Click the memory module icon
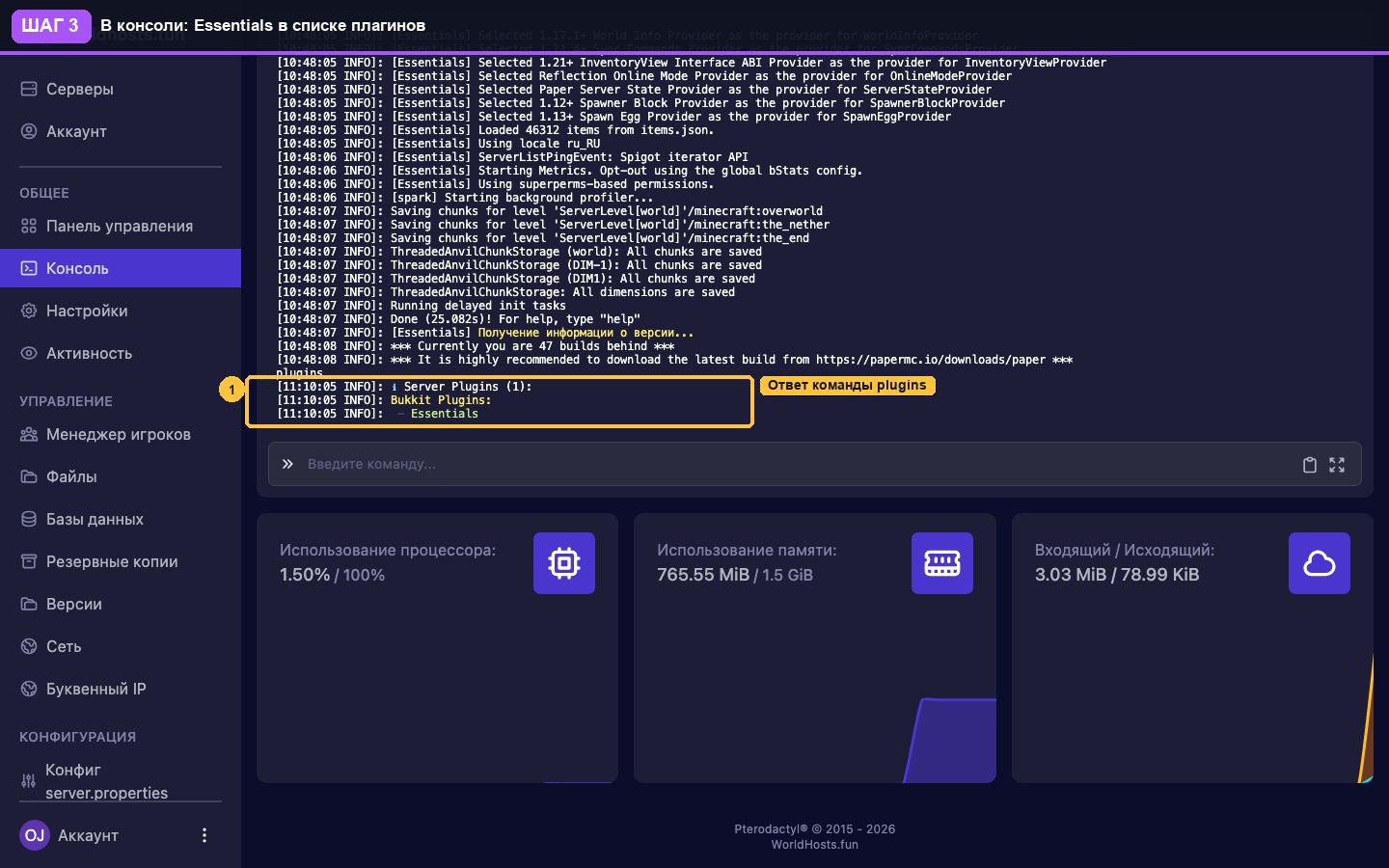 (942, 563)
